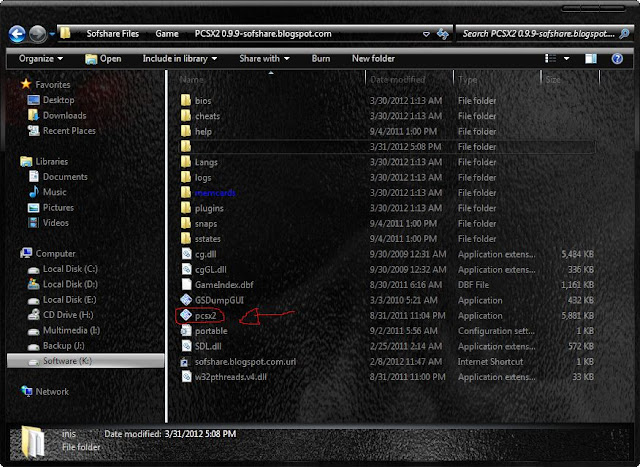Expand Include in library menu
This screenshot has height=467, width=640.
pos(180,58)
